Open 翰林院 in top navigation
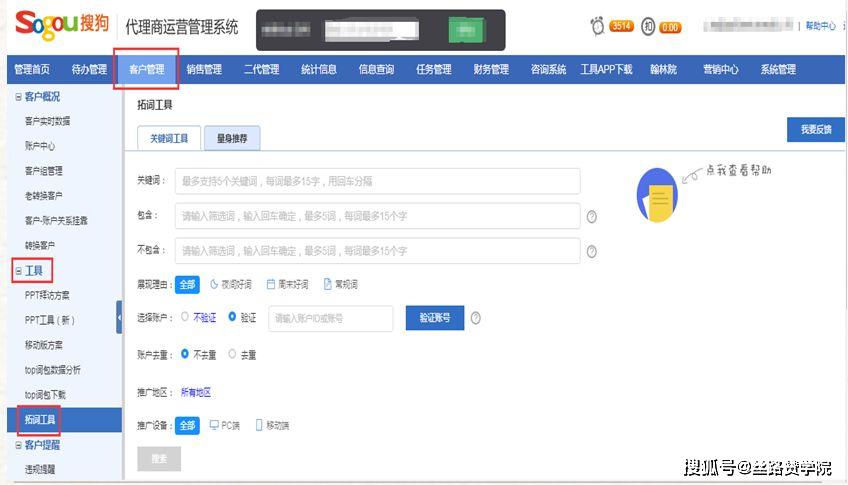This screenshot has height=485, width=848. click(664, 69)
